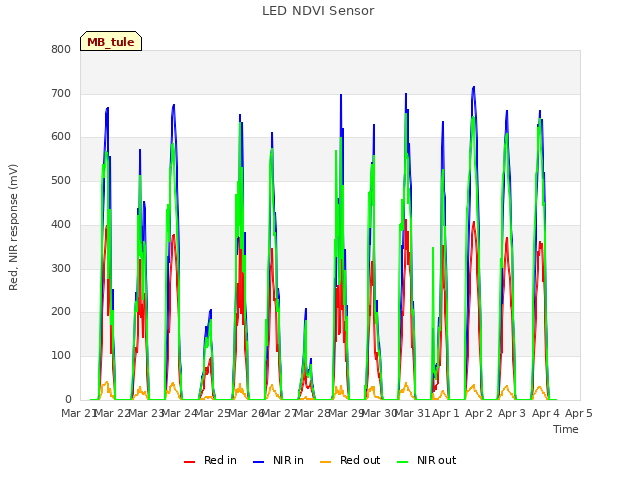Click the blue NIR in legend swatch
Screen dimensions: 640x480
pos(258,462)
